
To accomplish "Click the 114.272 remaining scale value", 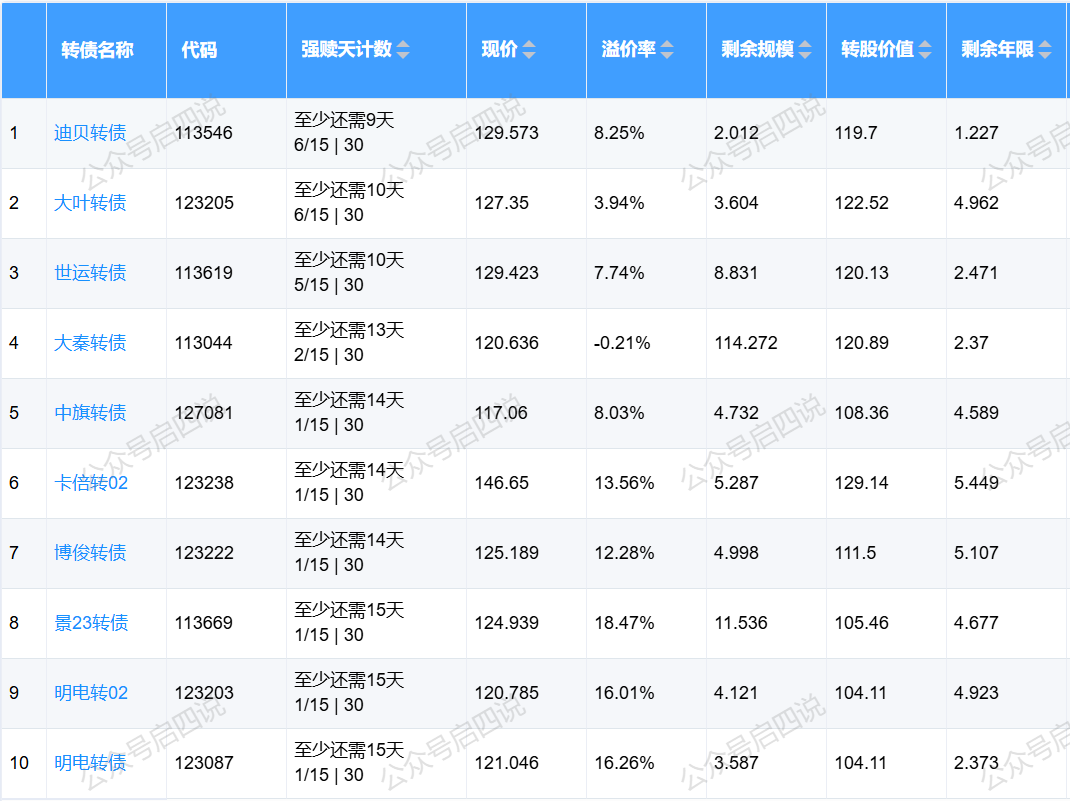I will (746, 343).
